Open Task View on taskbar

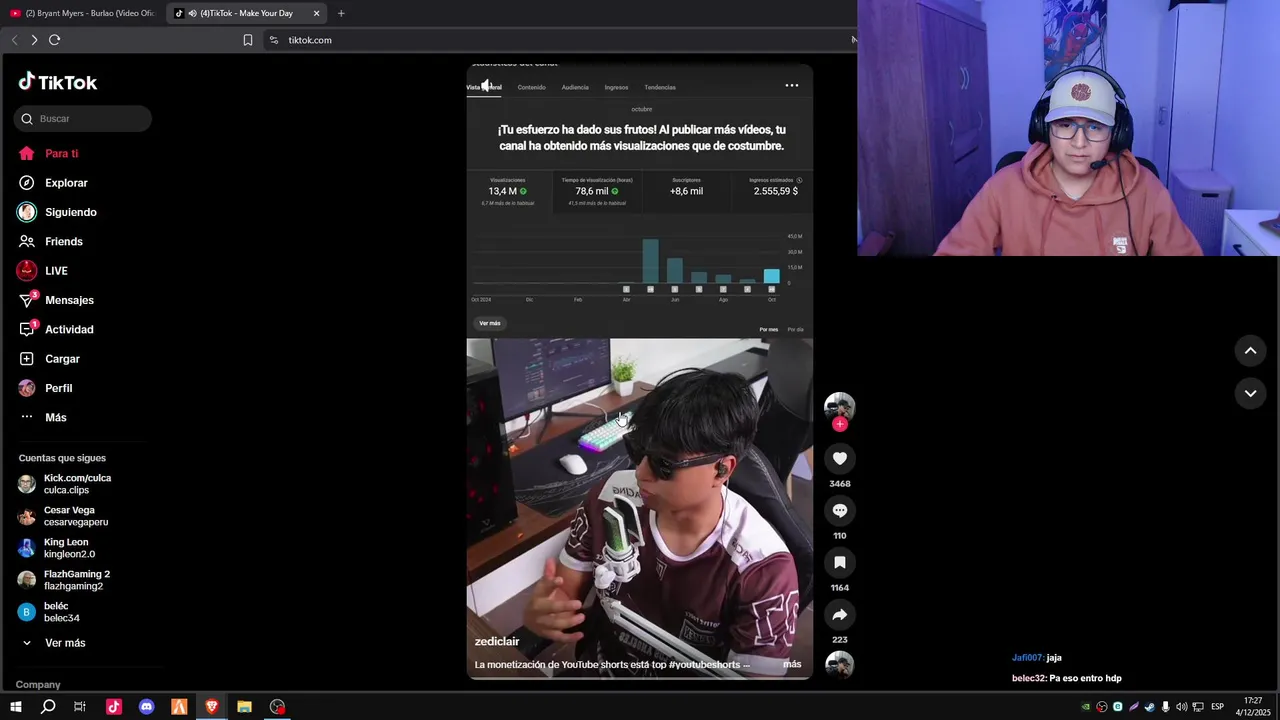coord(80,707)
